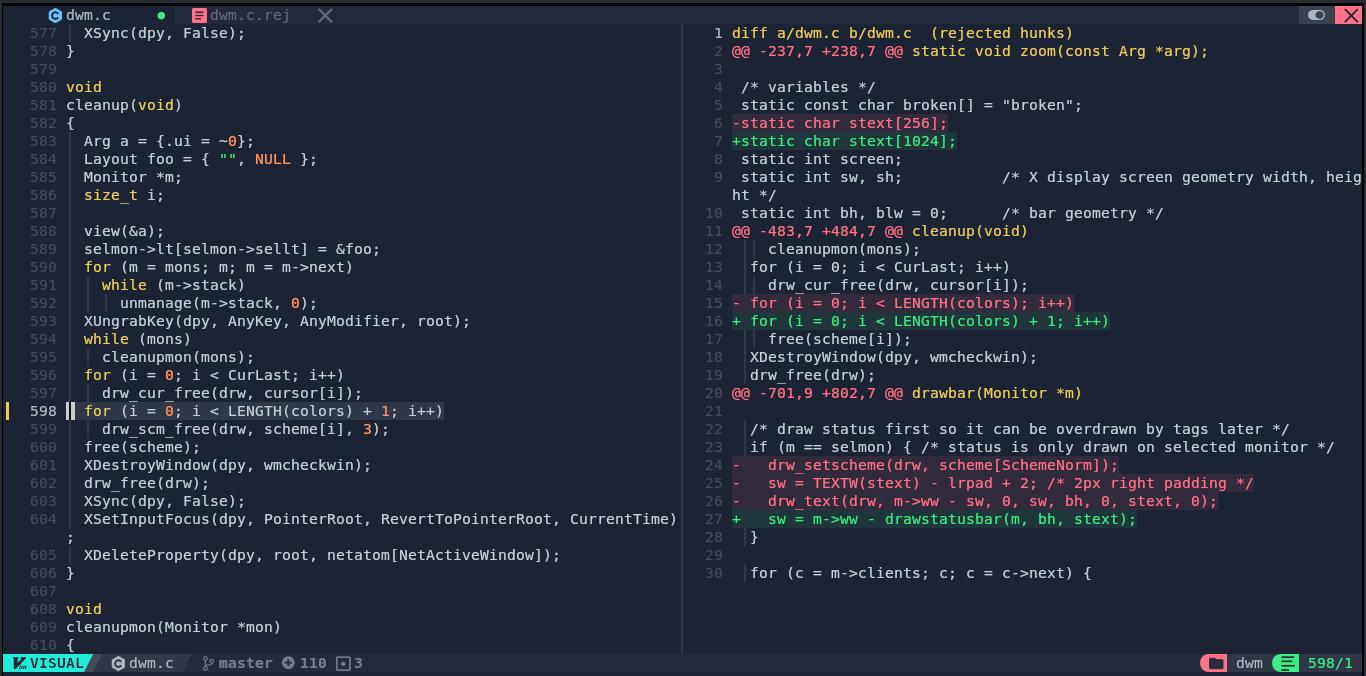Viewport: 1366px width, 676px height.
Task: Click 'for (c = m->clients; ...' on diff line 30
Action: point(920,573)
